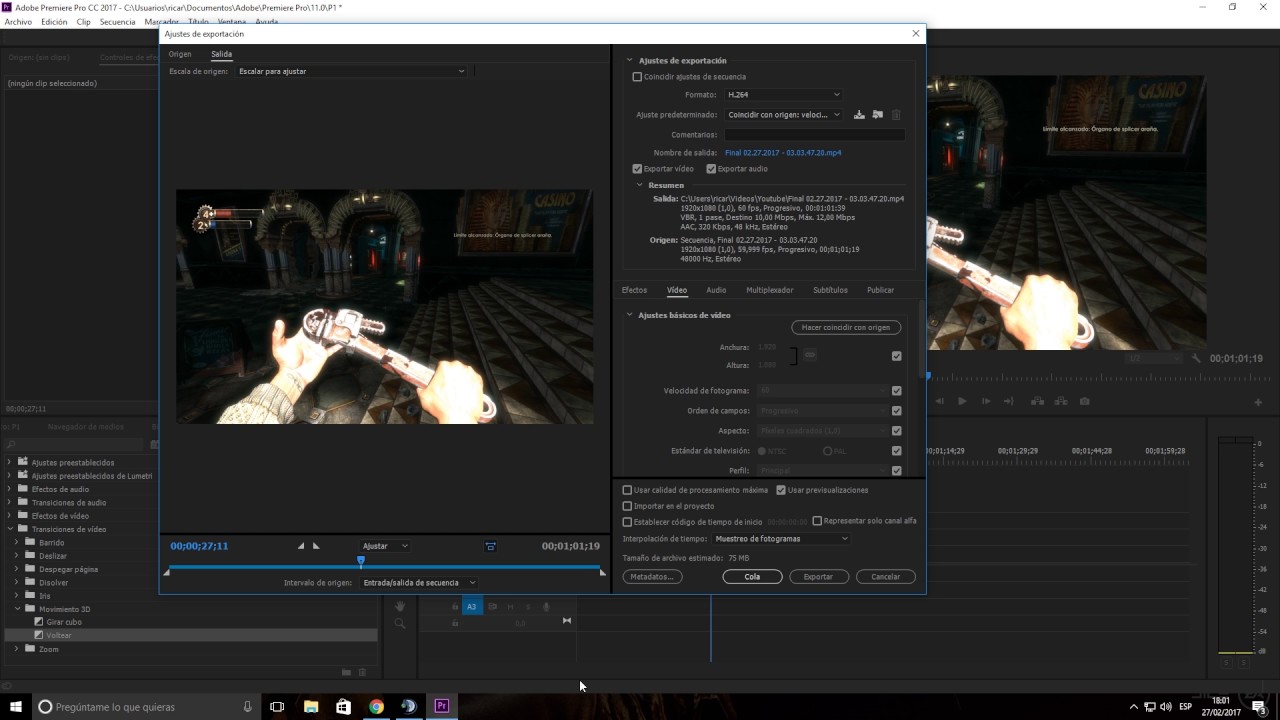Screen dimensions: 1280x720
Task: Toggle the Velocidad de fotograma match-source checkbox
Action: (x=896, y=391)
